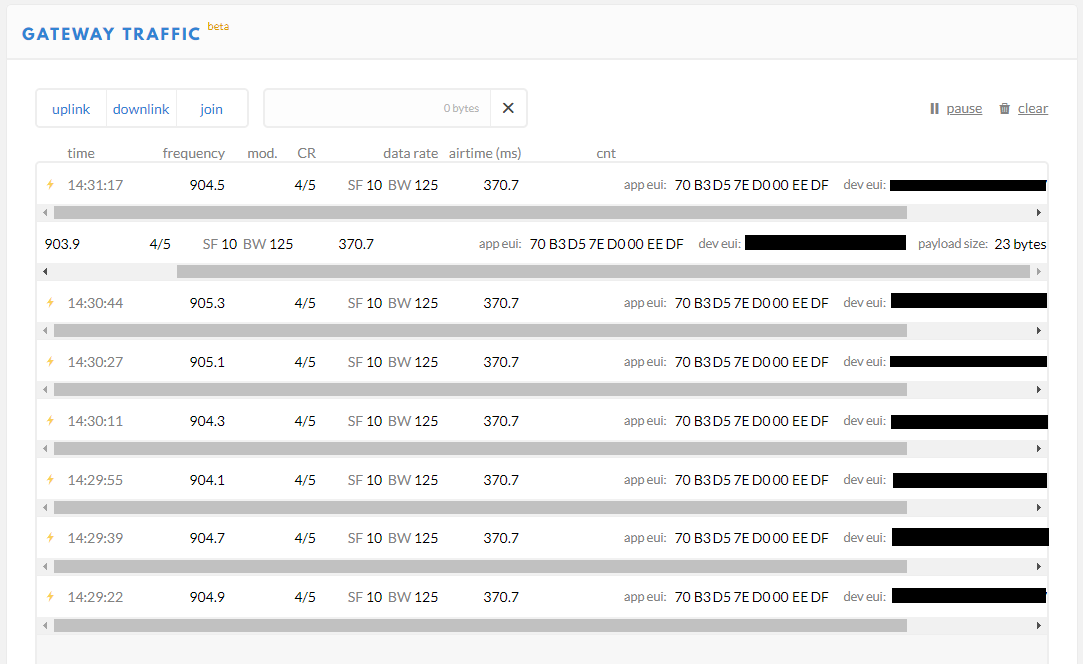Click the Gateway Traffic heading
This screenshot has width=1083, height=664.
click(111, 34)
